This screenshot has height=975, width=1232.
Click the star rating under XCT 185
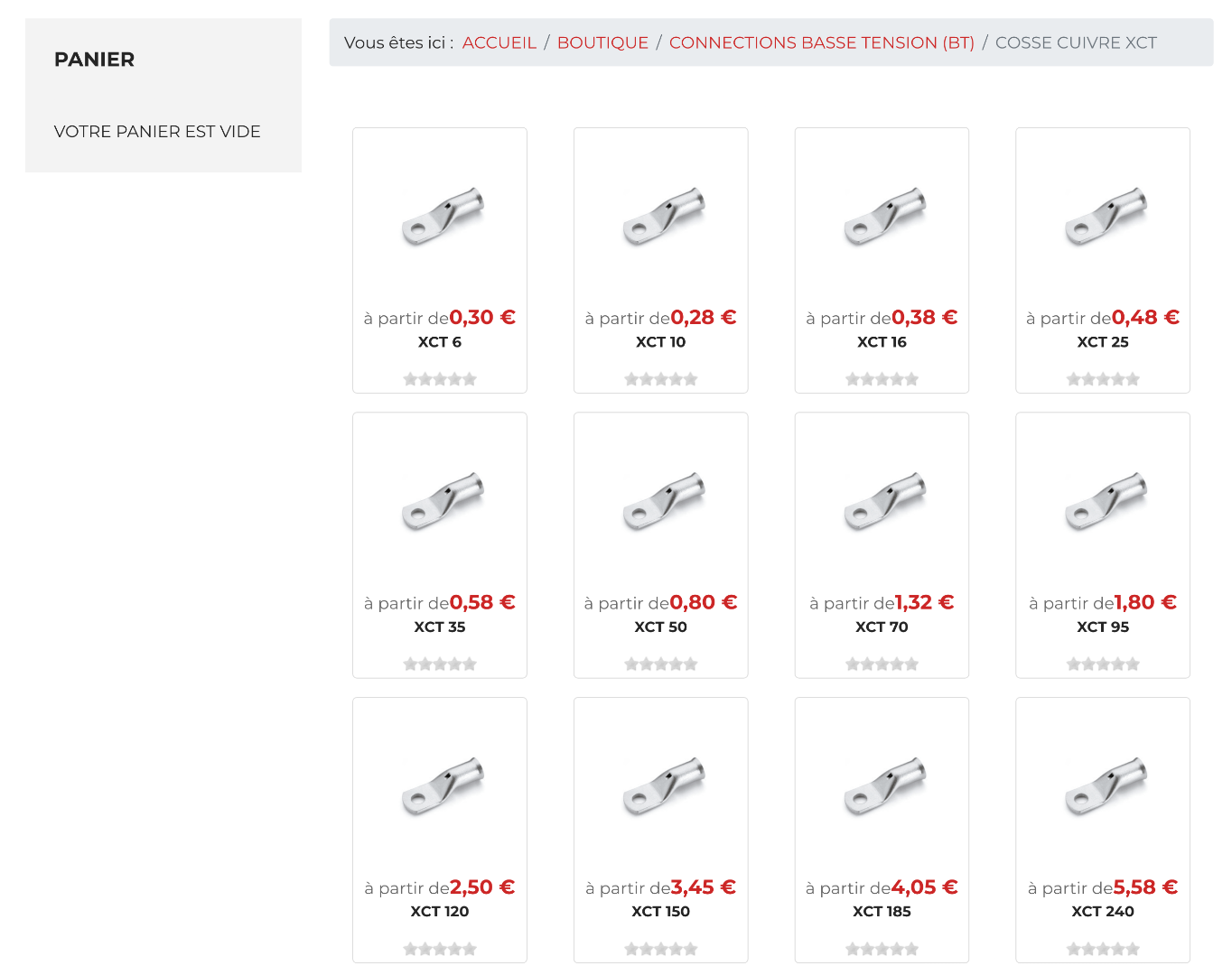(882, 949)
